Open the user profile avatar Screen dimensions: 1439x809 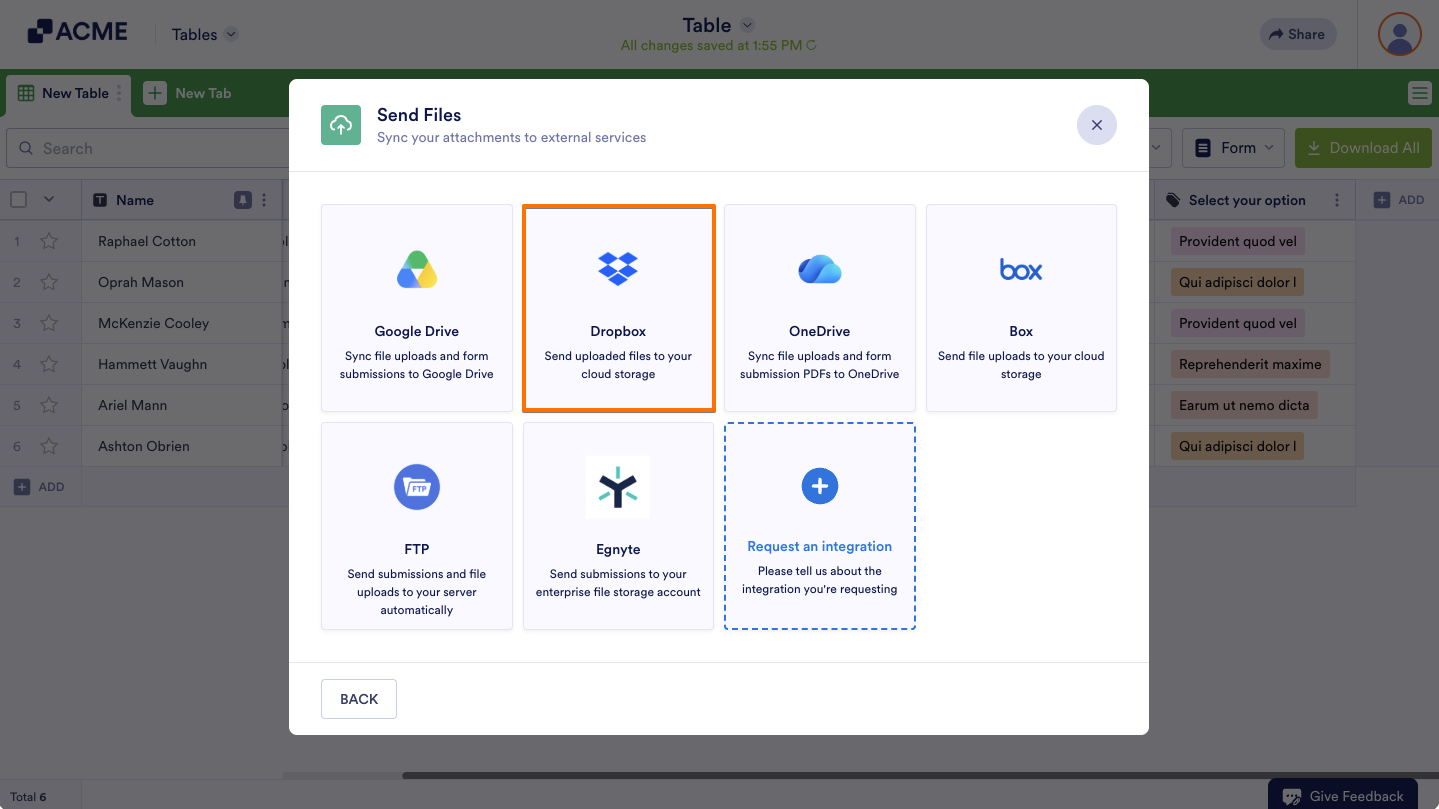click(1400, 34)
